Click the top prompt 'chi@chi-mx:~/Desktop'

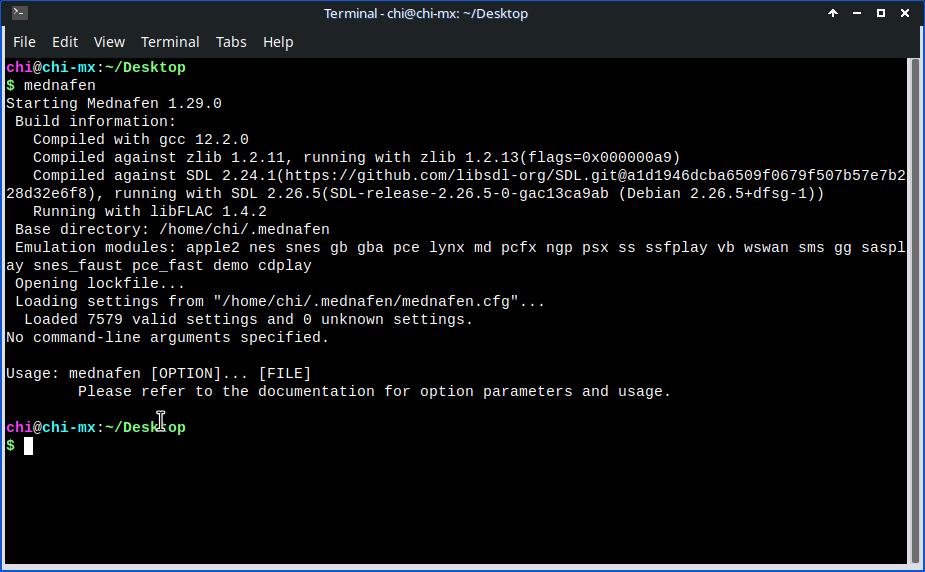click(x=96, y=68)
